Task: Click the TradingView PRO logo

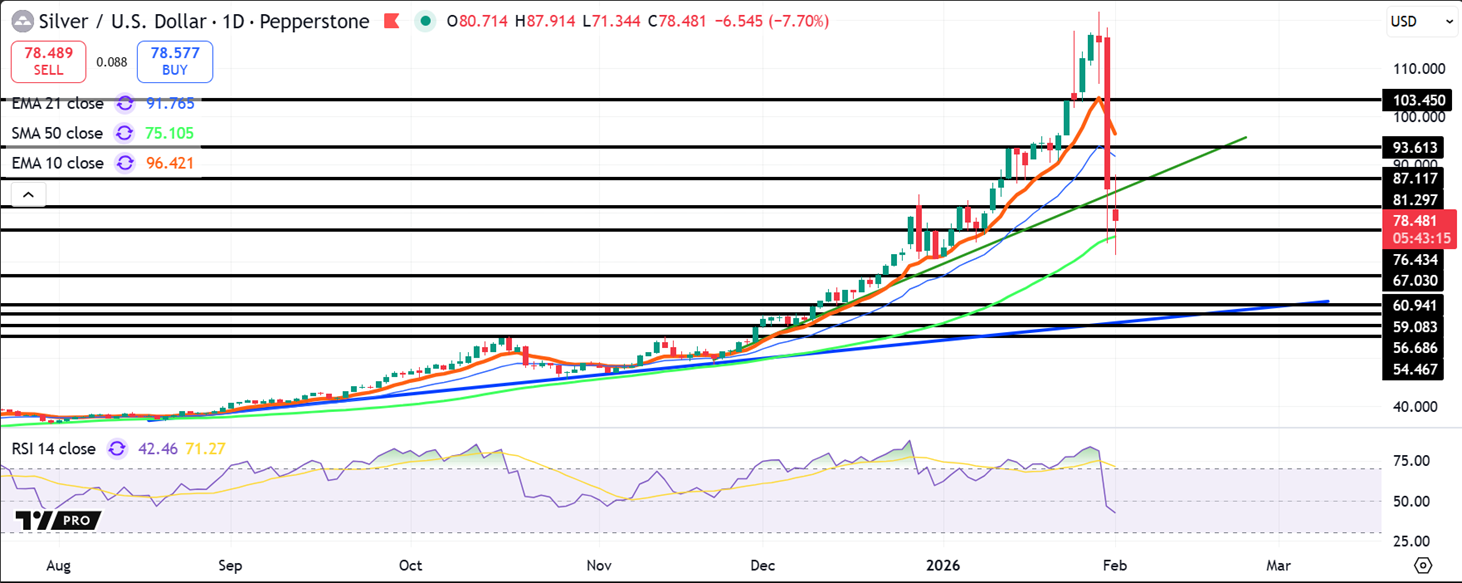Action: click(x=59, y=520)
